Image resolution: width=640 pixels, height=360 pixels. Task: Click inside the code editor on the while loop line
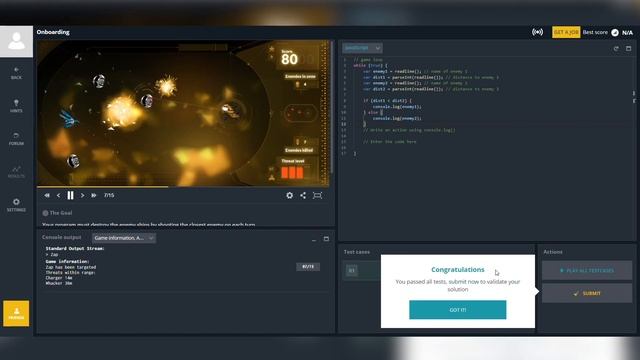coord(370,65)
